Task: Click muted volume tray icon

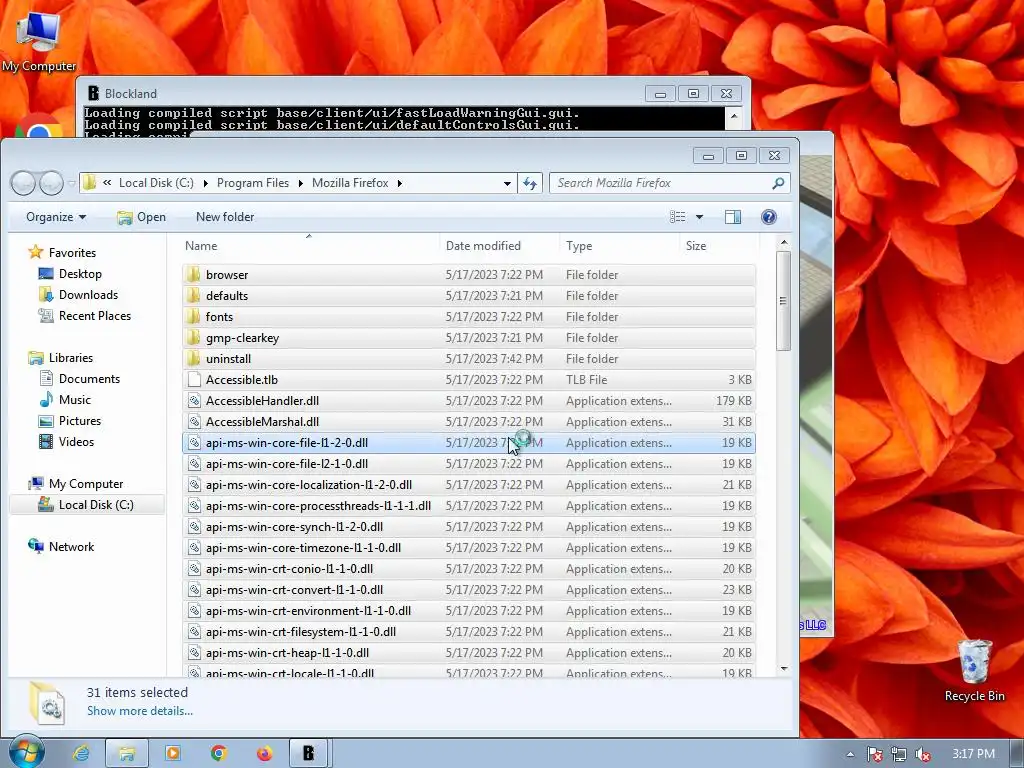Action: [923, 754]
